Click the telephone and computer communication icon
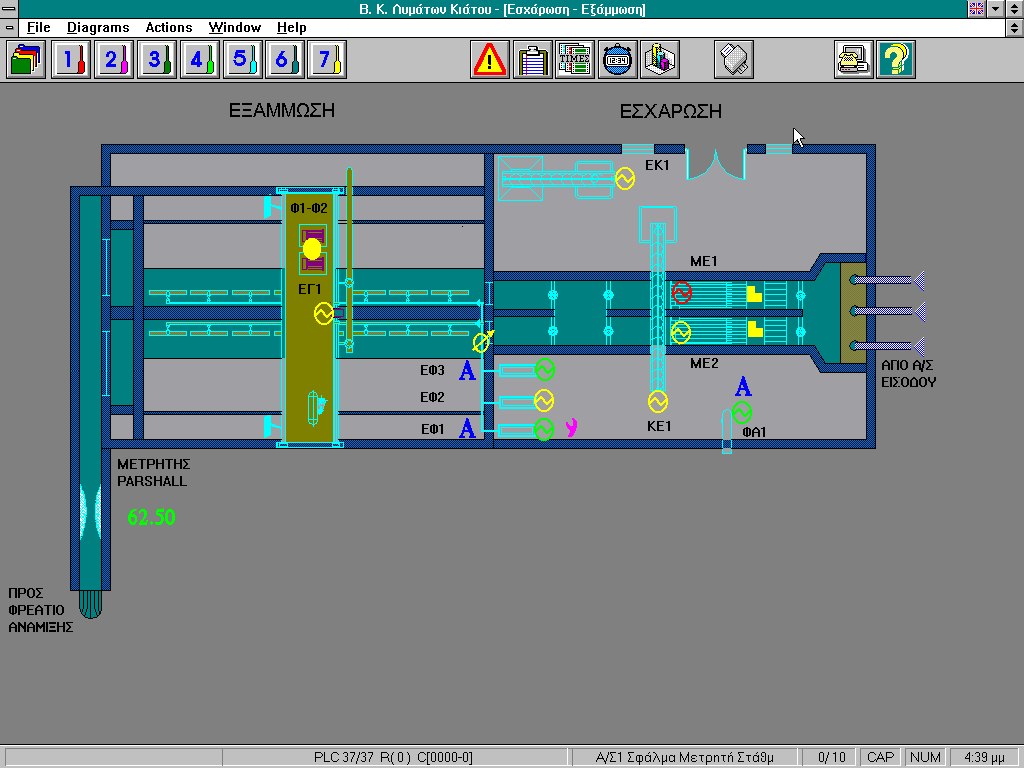This screenshot has height=768, width=1024. 854,60
